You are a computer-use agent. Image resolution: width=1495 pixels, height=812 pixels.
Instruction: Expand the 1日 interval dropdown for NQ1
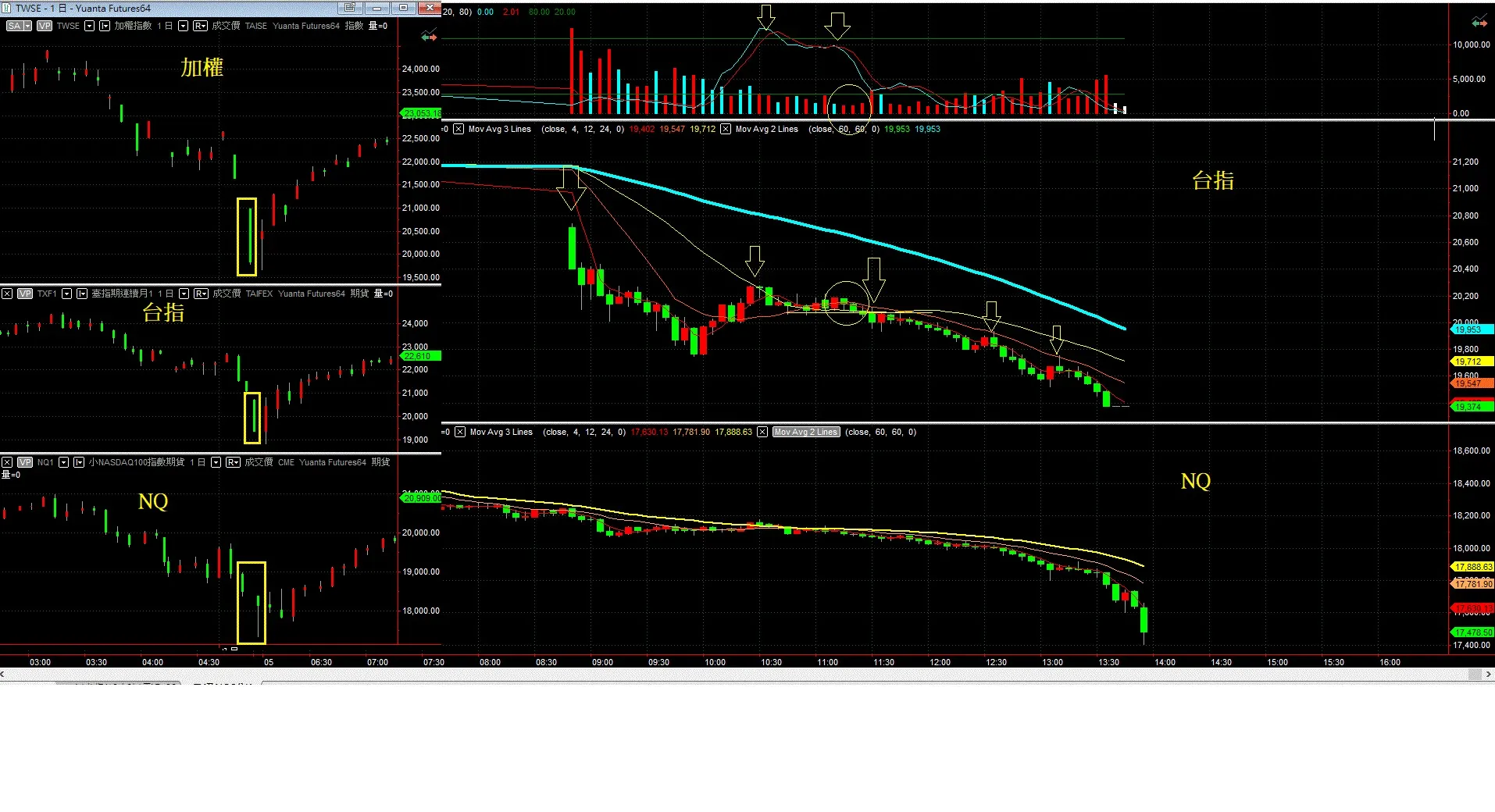click(216, 462)
